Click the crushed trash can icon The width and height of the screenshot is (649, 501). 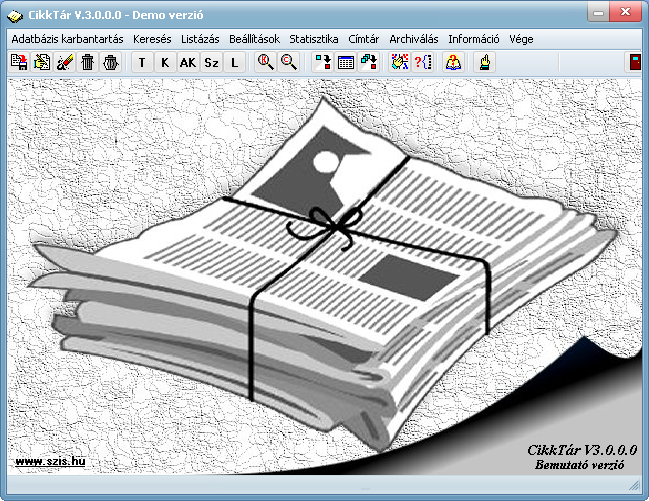(111, 63)
